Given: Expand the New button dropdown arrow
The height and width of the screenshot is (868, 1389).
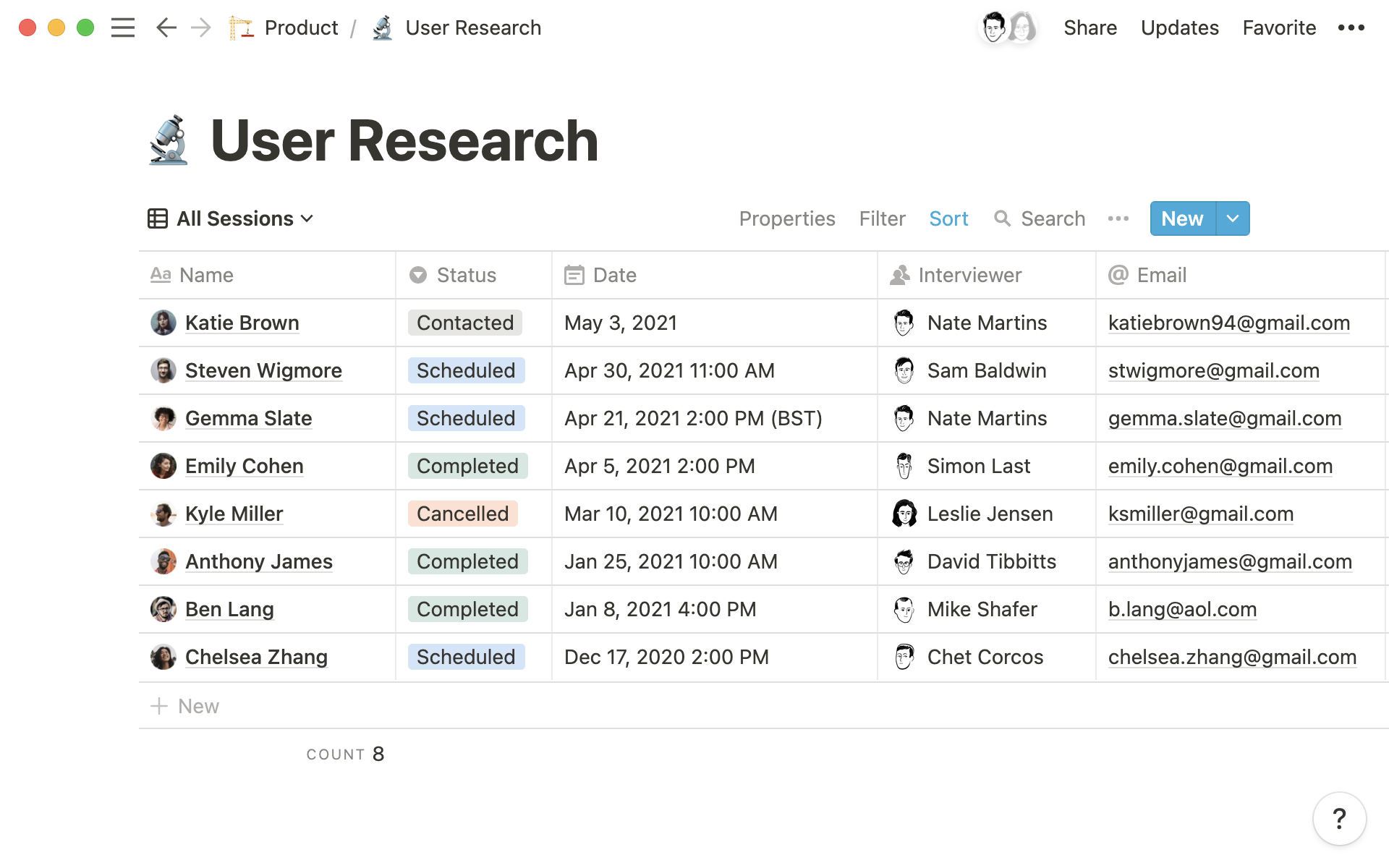Looking at the screenshot, I should (x=1231, y=218).
